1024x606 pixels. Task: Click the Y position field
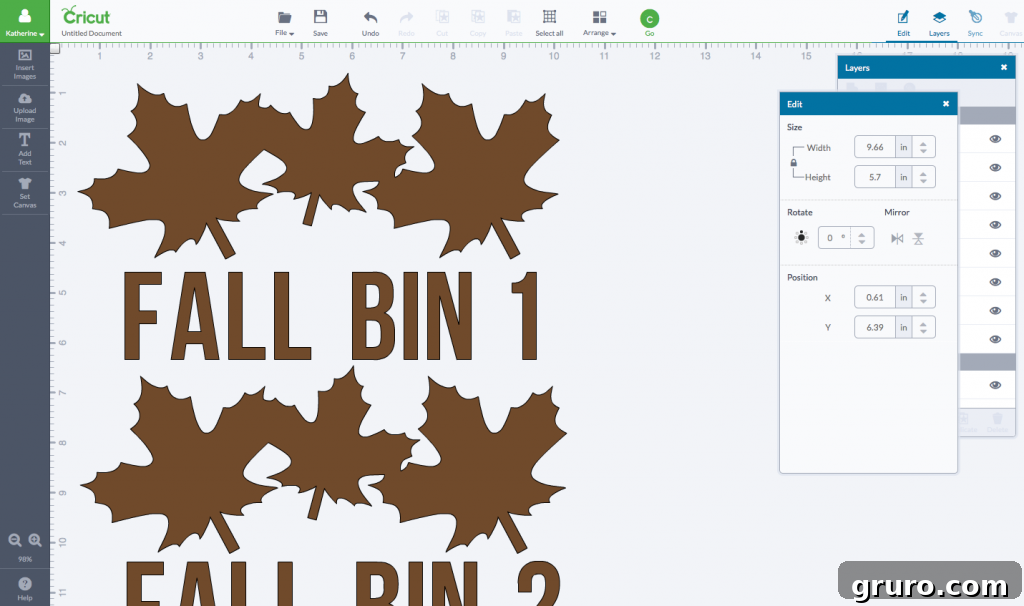(874, 327)
